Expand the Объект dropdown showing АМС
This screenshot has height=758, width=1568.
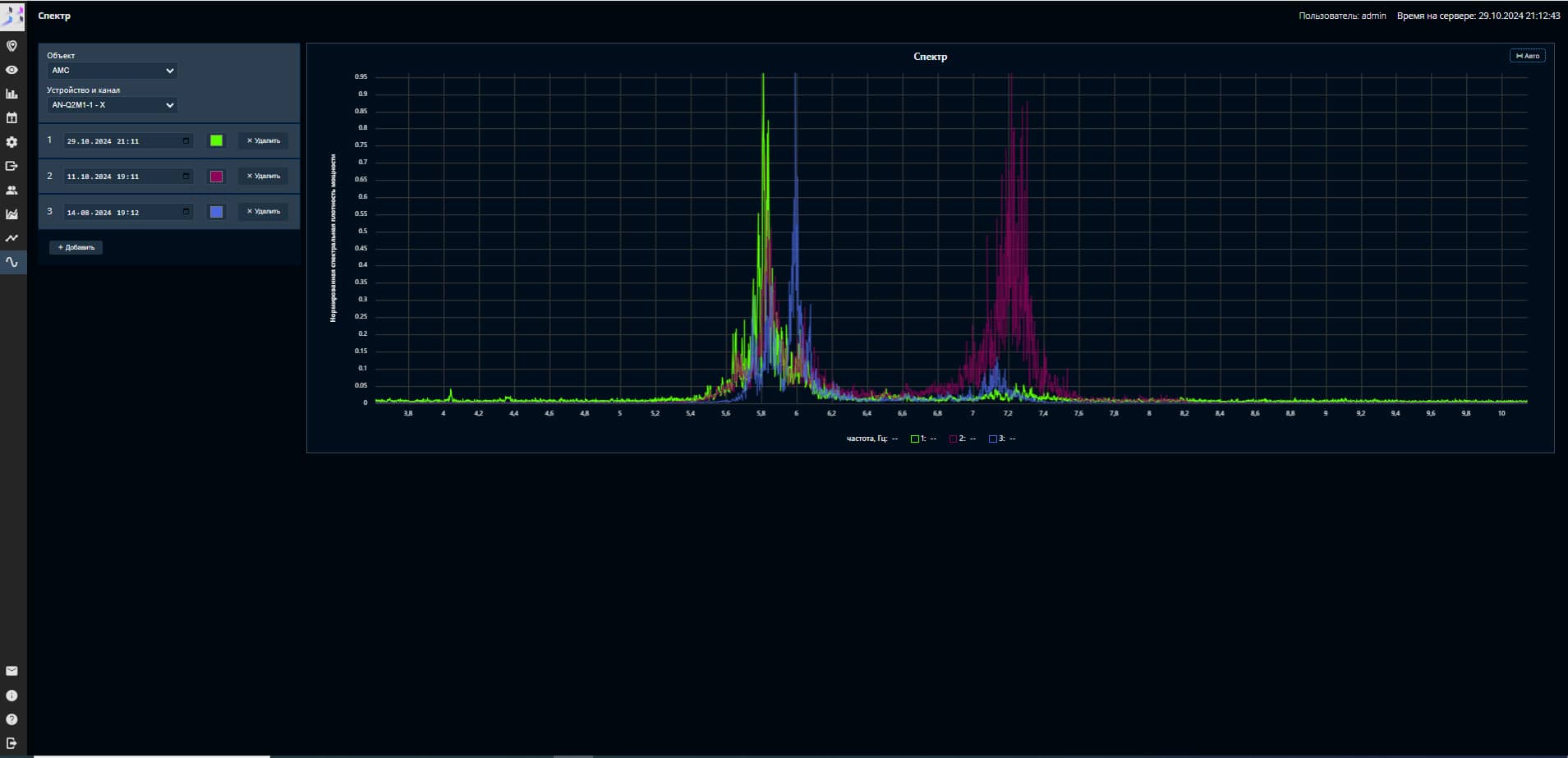(112, 71)
